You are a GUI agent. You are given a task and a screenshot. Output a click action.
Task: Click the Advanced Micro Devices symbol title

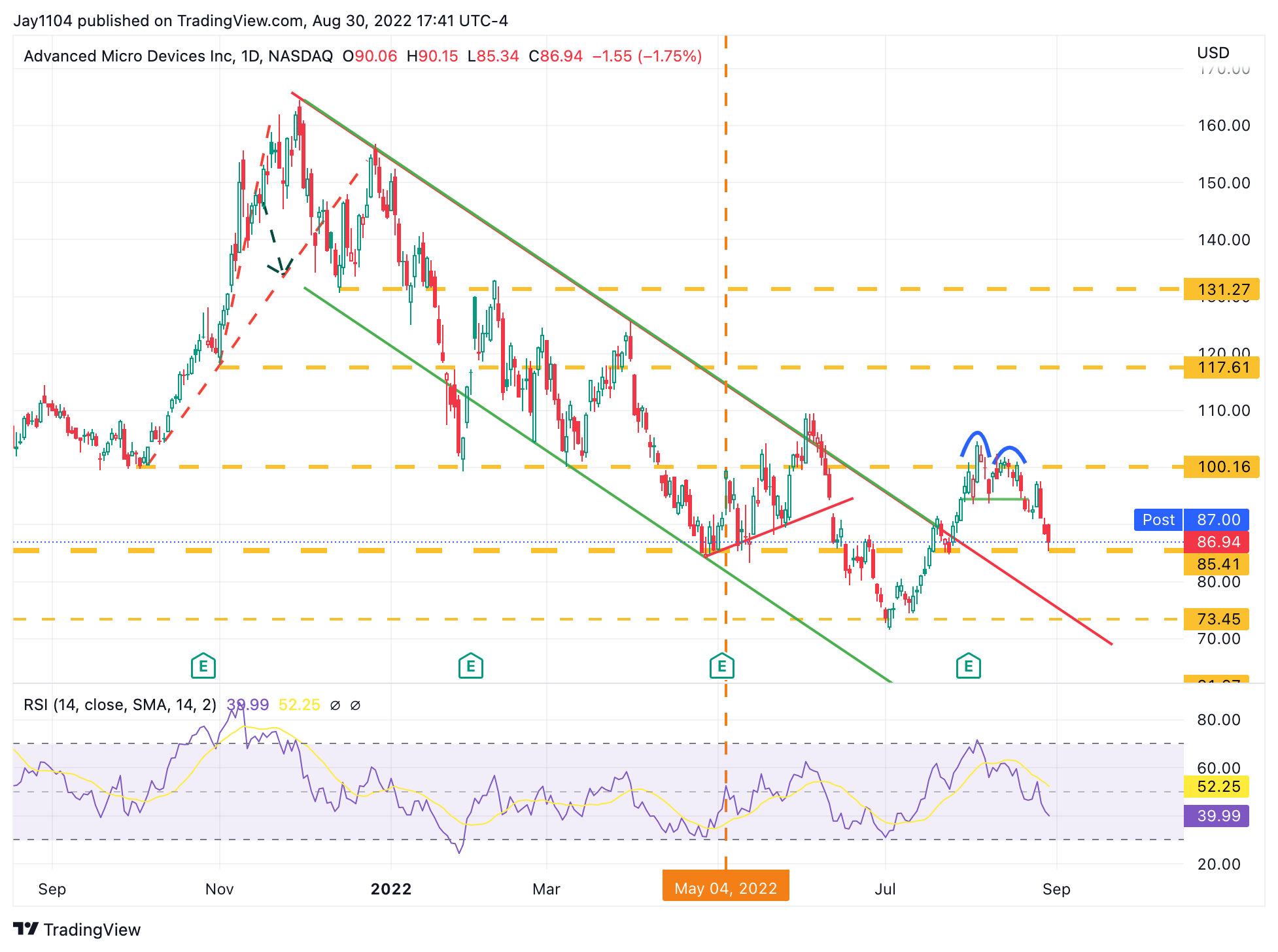click(178, 56)
